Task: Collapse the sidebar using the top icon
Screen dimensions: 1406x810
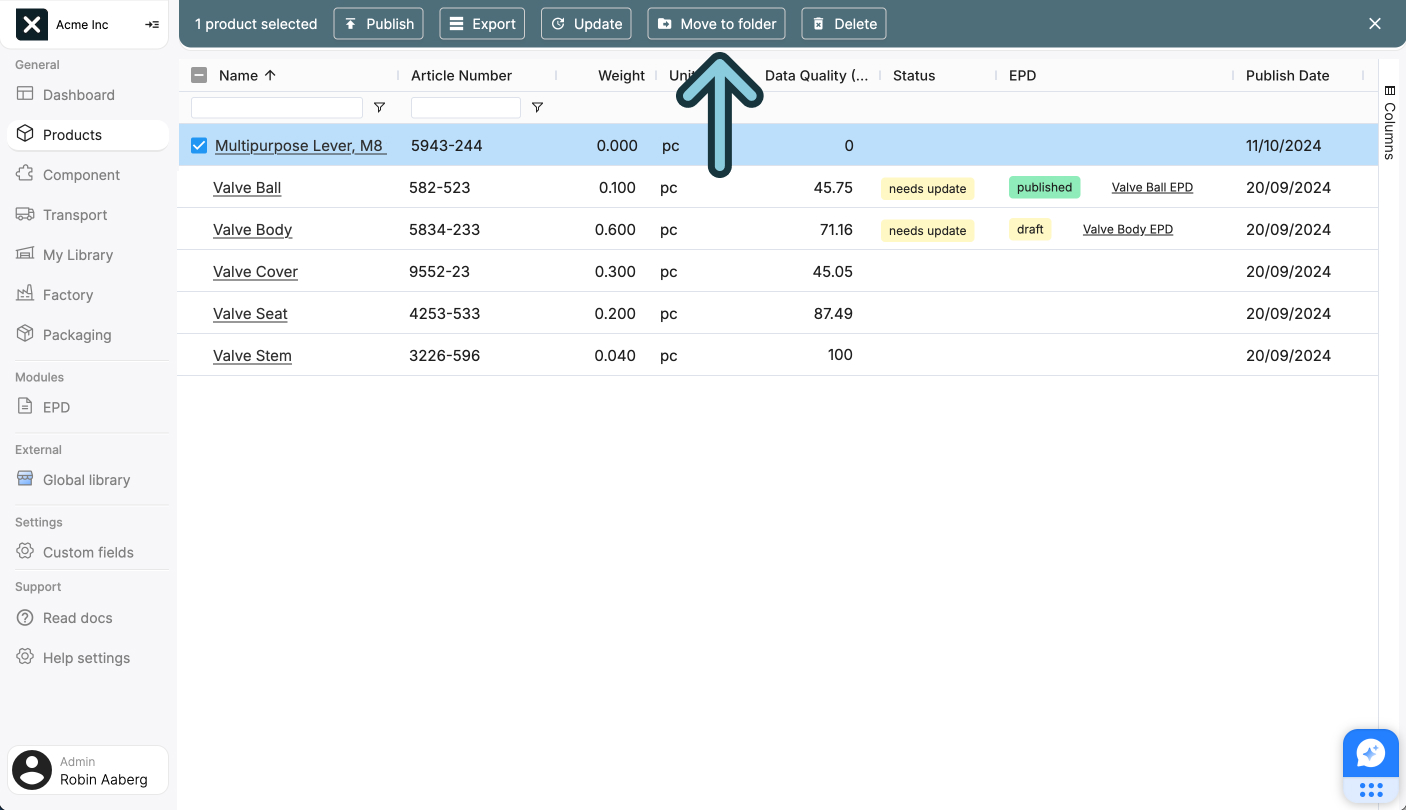Action: [152, 24]
